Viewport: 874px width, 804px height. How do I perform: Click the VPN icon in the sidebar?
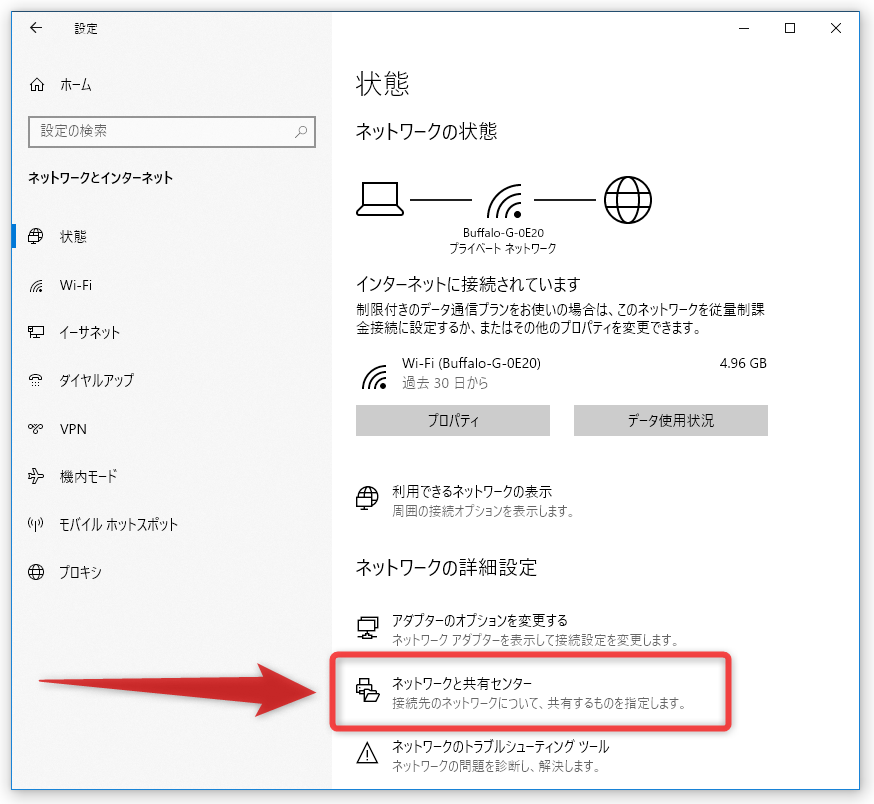point(36,429)
